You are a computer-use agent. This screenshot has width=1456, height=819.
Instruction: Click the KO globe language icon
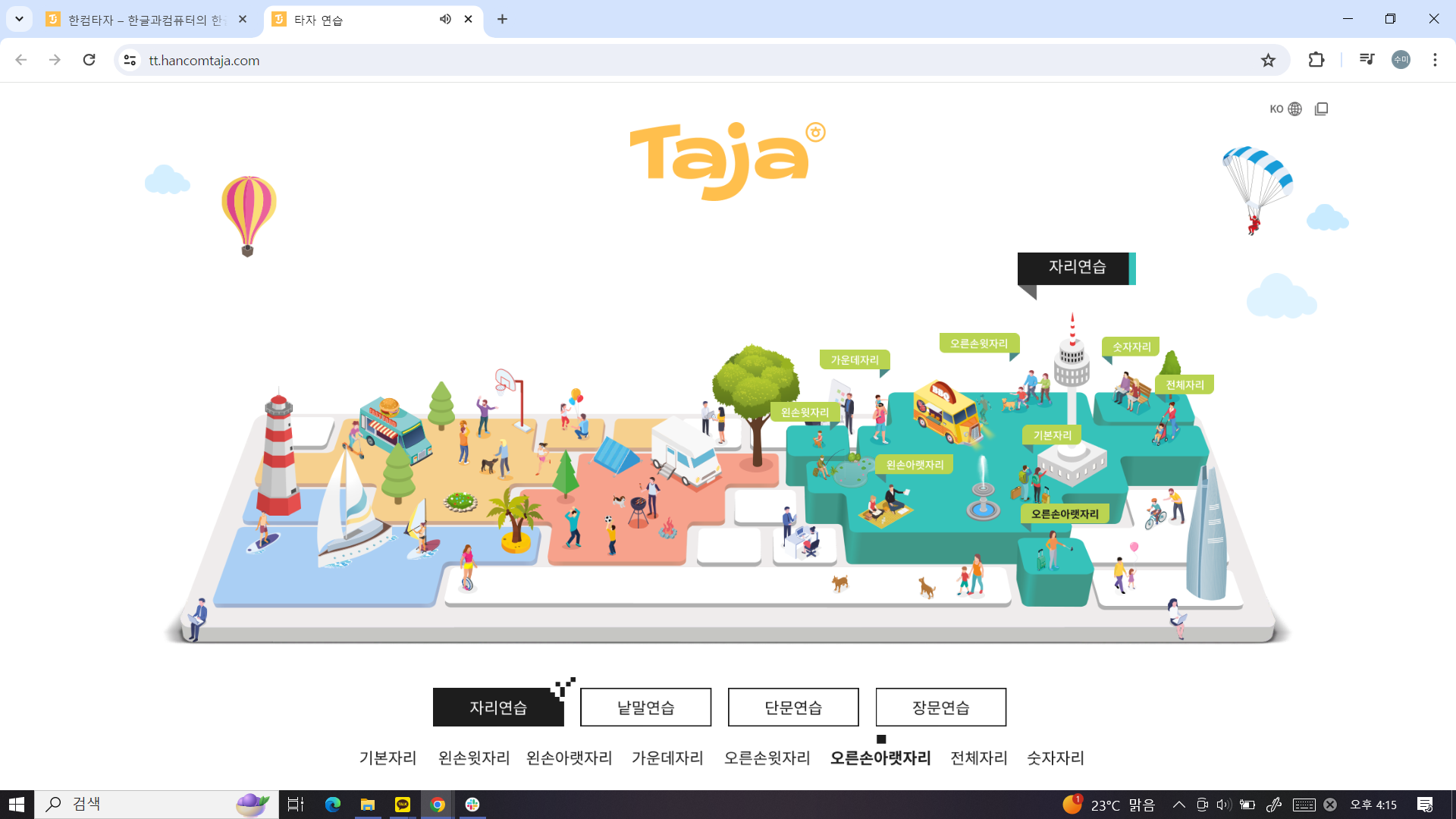(1294, 109)
